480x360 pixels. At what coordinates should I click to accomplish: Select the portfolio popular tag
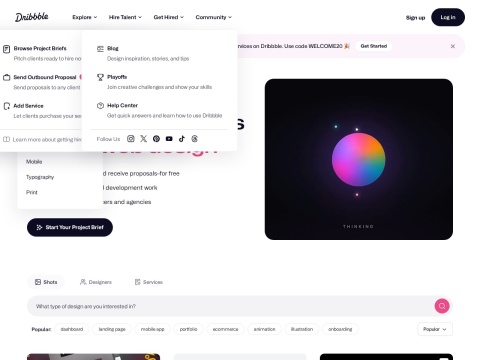pyautogui.click(x=188, y=329)
